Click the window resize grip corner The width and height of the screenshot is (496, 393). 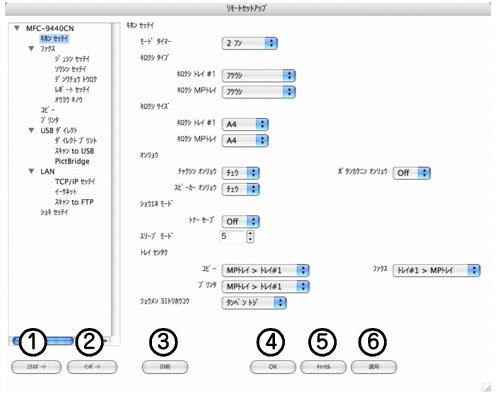coord(487,387)
